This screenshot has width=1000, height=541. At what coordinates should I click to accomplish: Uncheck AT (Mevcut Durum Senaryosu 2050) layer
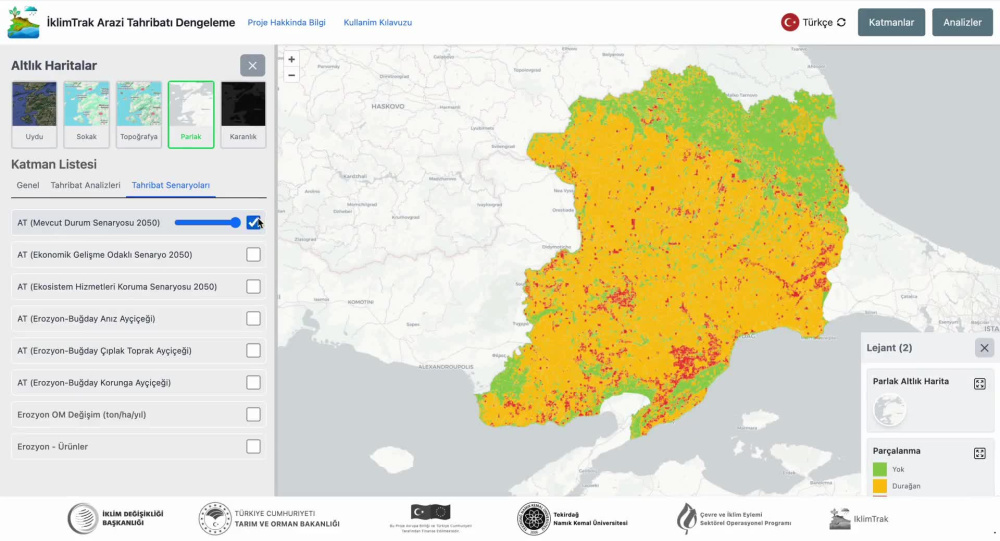pyautogui.click(x=253, y=223)
